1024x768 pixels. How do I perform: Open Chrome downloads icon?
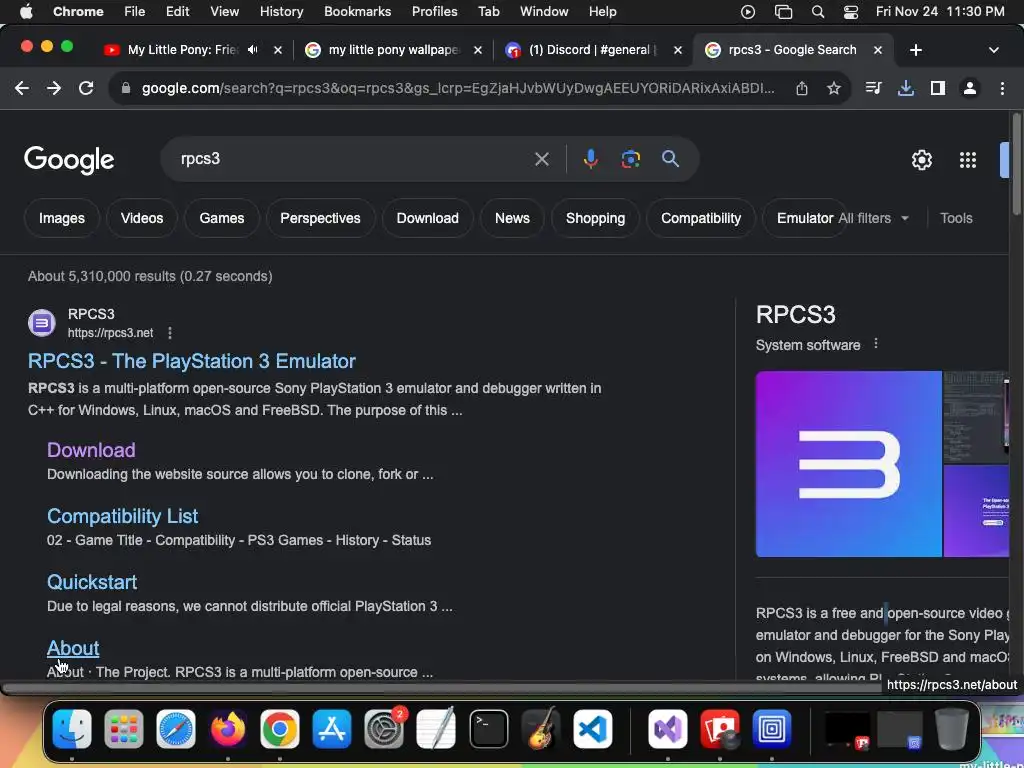[906, 88]
